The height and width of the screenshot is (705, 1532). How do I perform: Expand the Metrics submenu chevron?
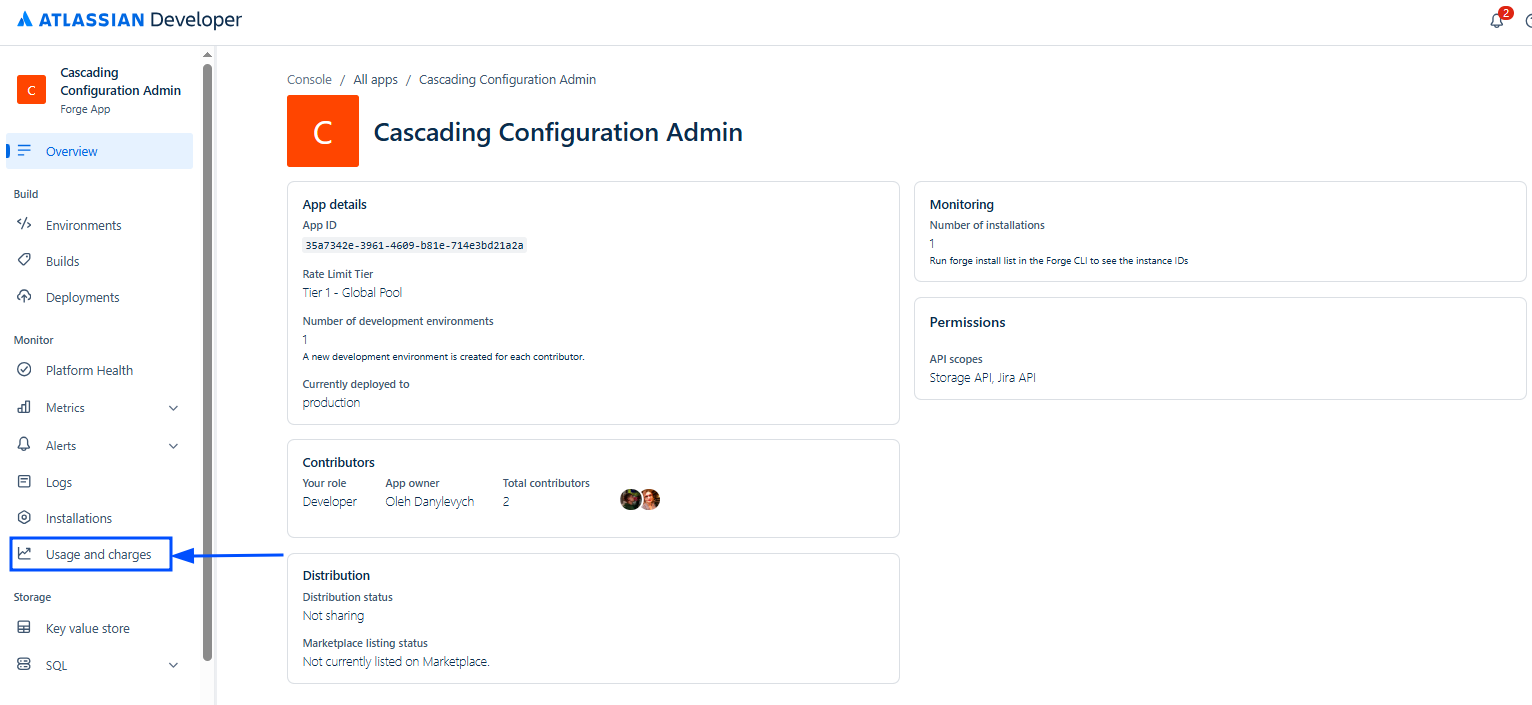[x=173, y=408]
